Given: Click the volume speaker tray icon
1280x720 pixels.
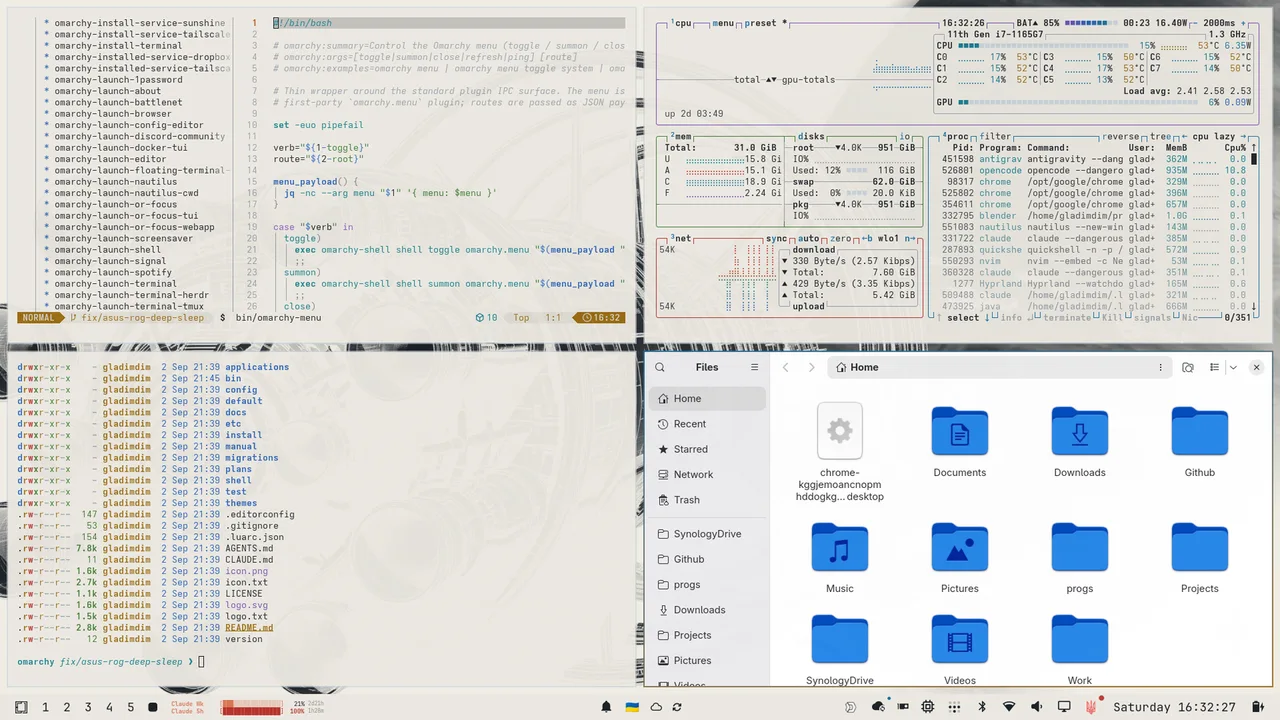Looking at the screenshot, I should tap(1036, 707).
